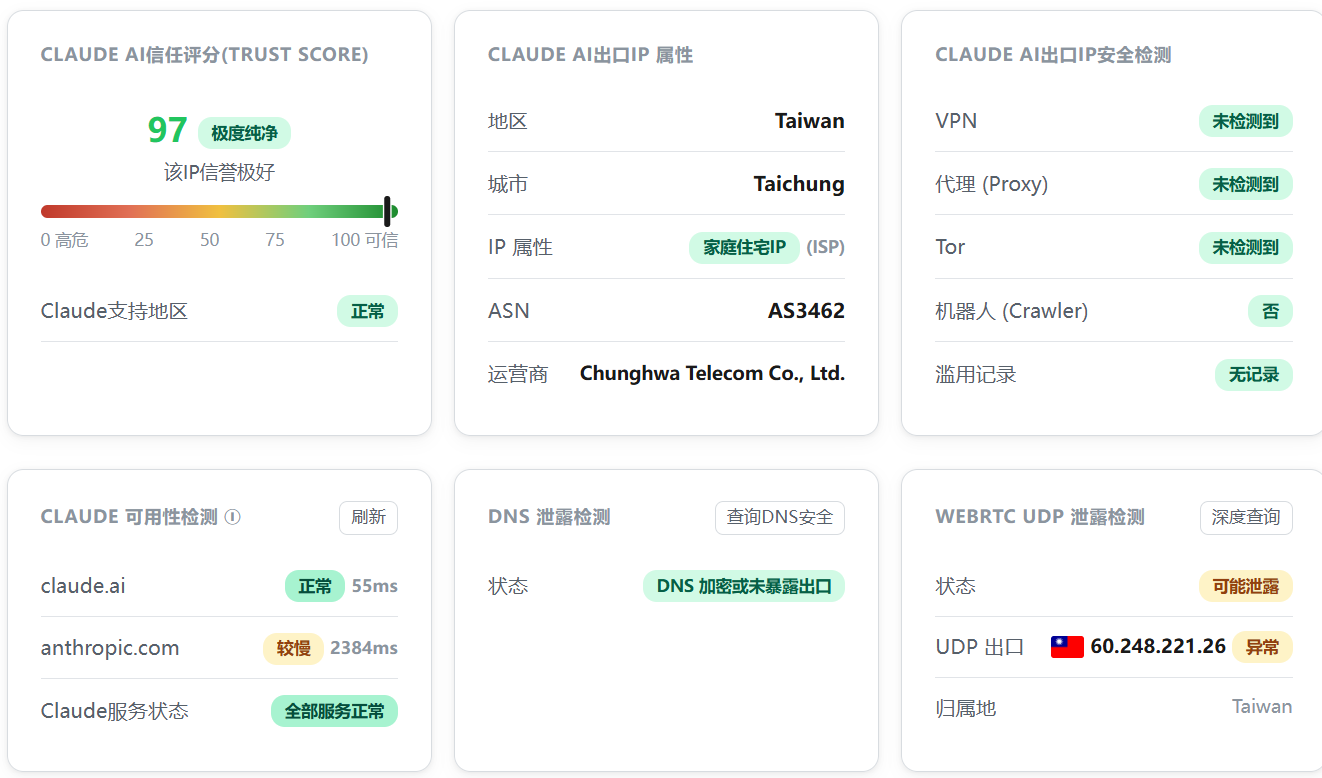Click the info icon beside CLAUDE 可用性检测

(x=233, y=517)
